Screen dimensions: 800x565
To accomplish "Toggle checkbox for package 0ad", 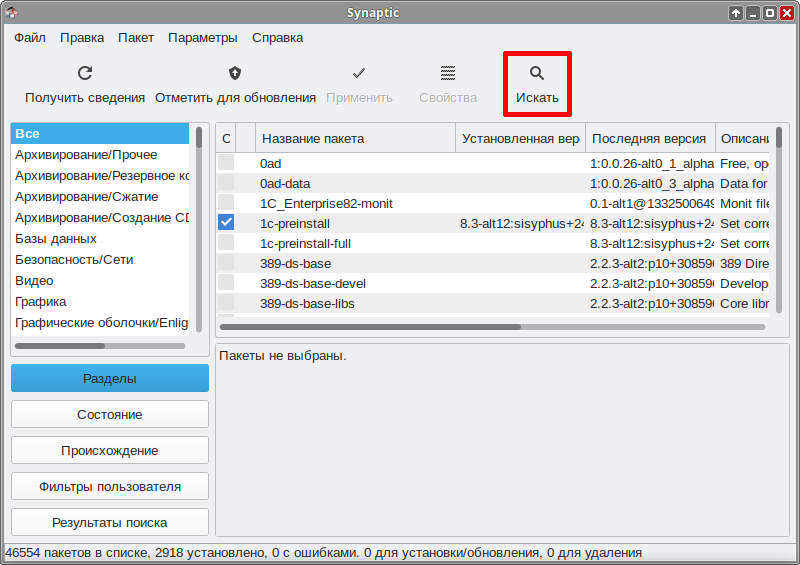I will [x=226, y=163].
